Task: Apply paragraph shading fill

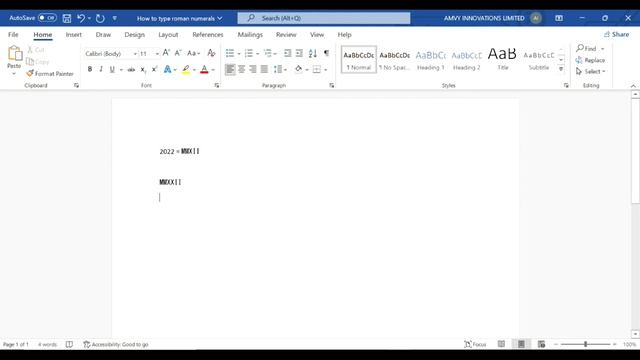Action: pos(298,69)
